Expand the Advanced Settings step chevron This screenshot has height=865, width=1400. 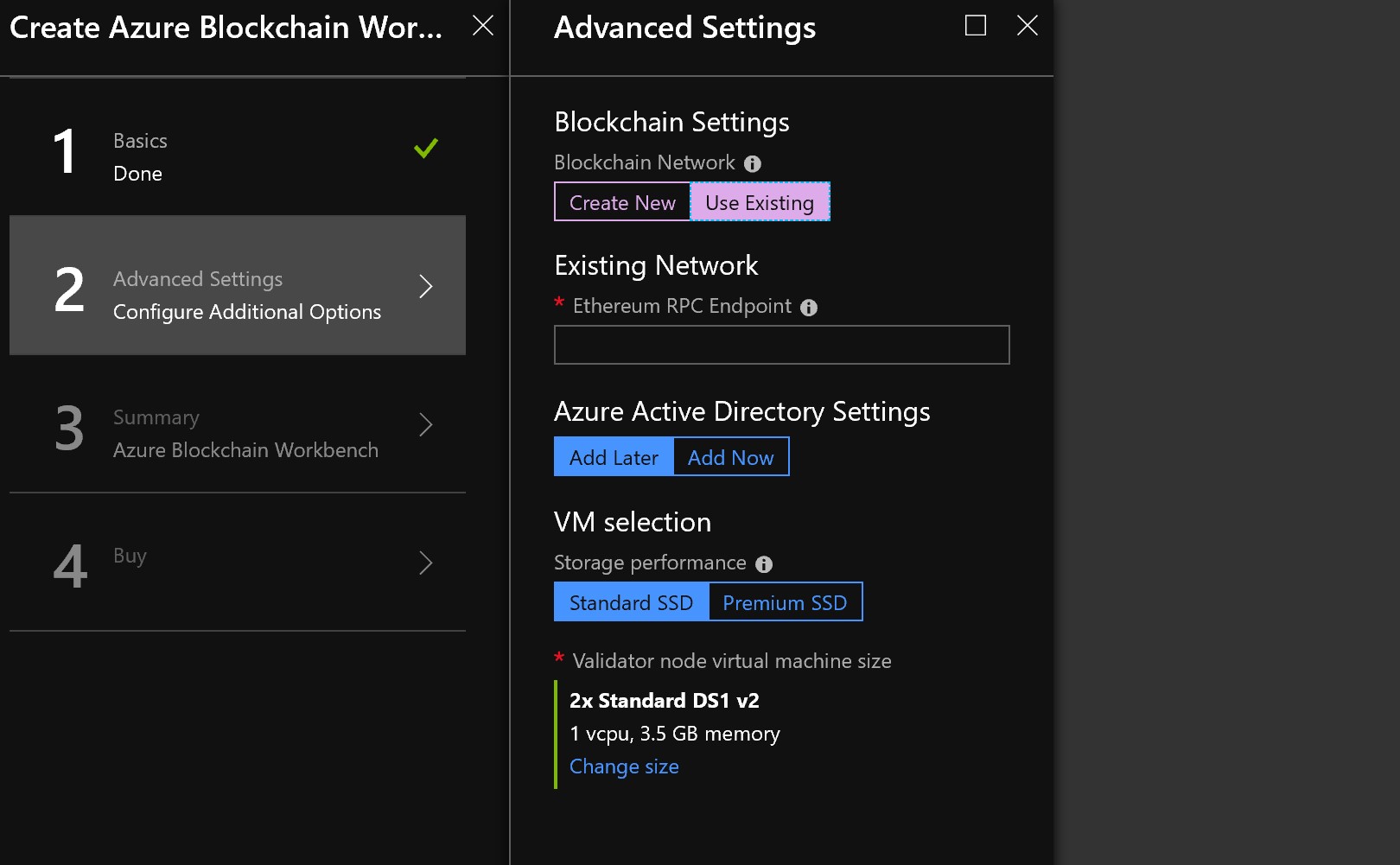(x=425, y=286)
